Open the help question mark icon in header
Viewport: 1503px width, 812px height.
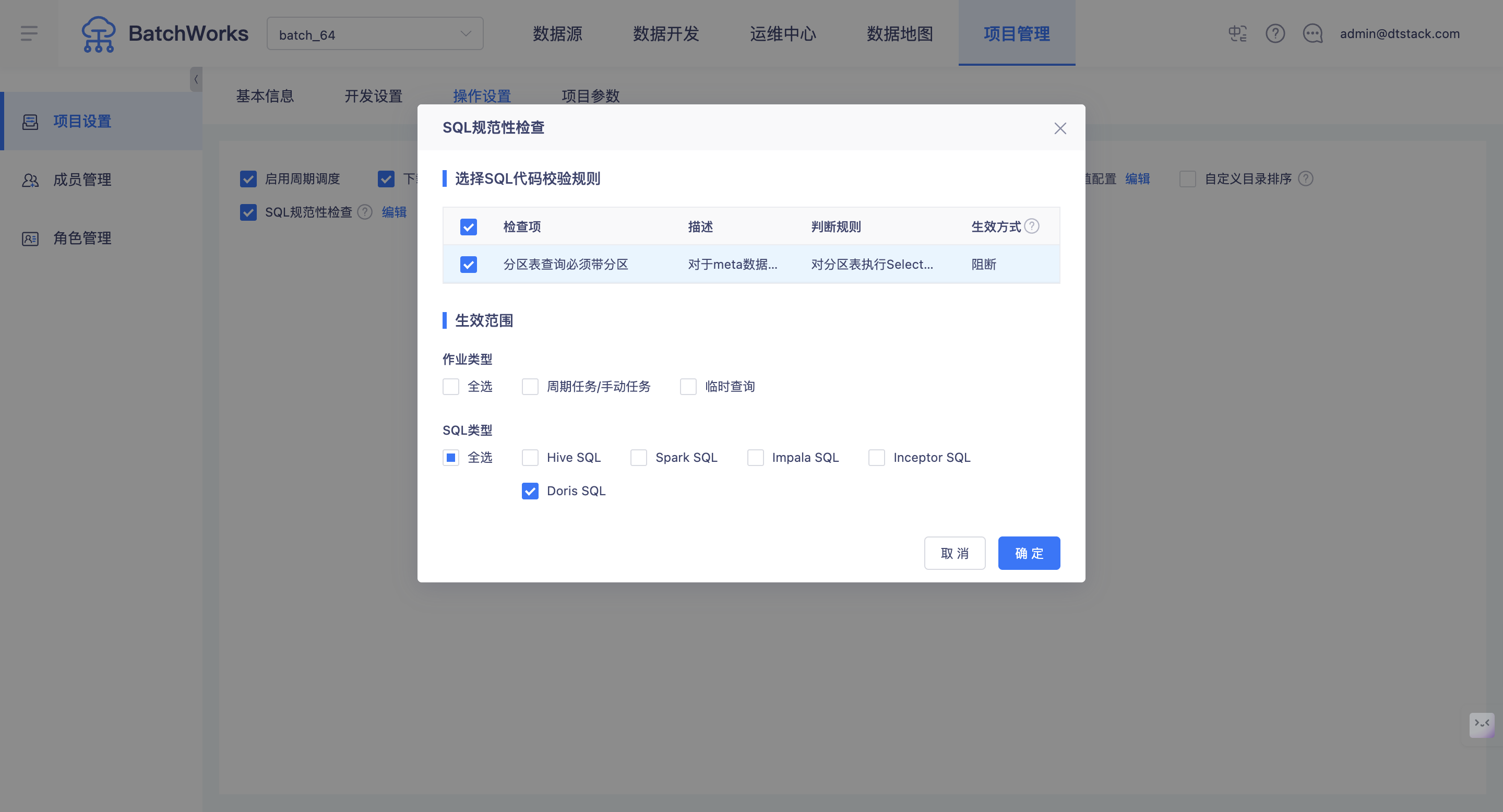(x=1275, y=33)
